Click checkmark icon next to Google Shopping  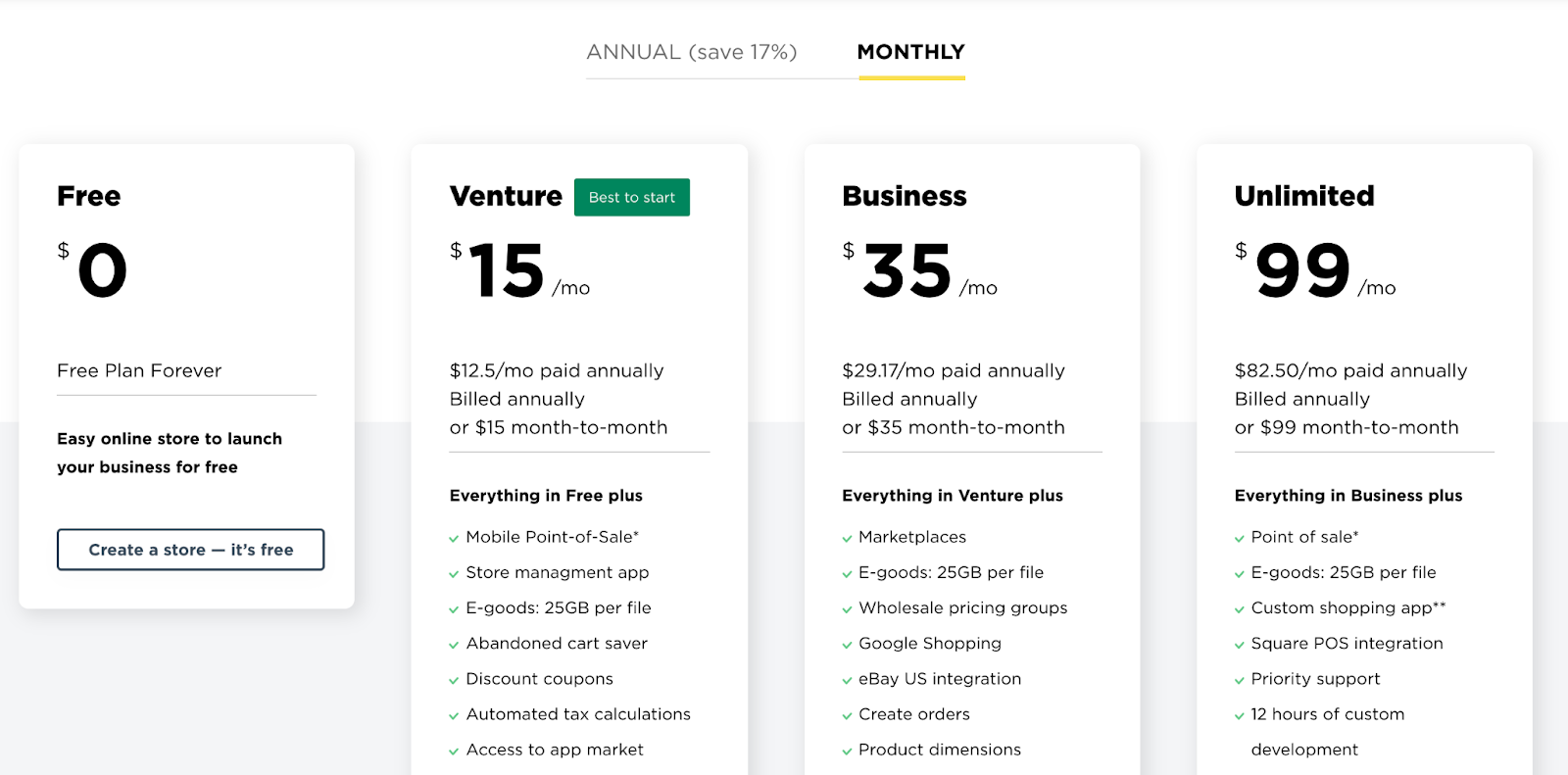(x=847, y=645)
